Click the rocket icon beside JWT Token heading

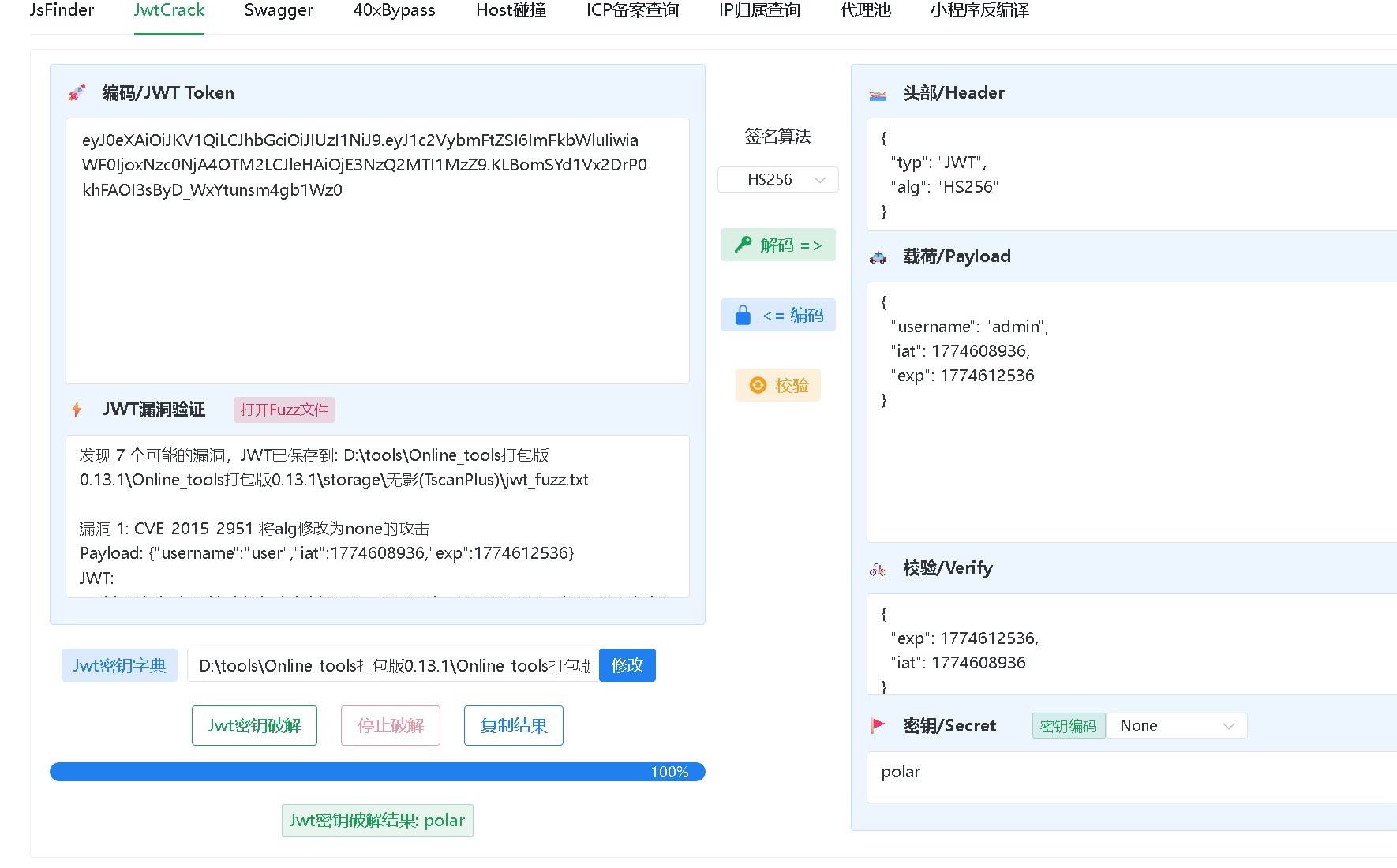click(77, 93)
